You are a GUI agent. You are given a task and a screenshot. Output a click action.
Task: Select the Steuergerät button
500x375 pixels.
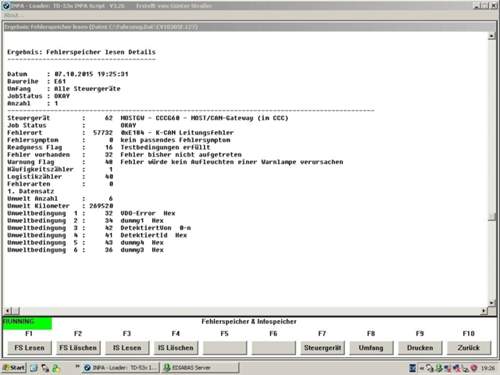[322, 348]
